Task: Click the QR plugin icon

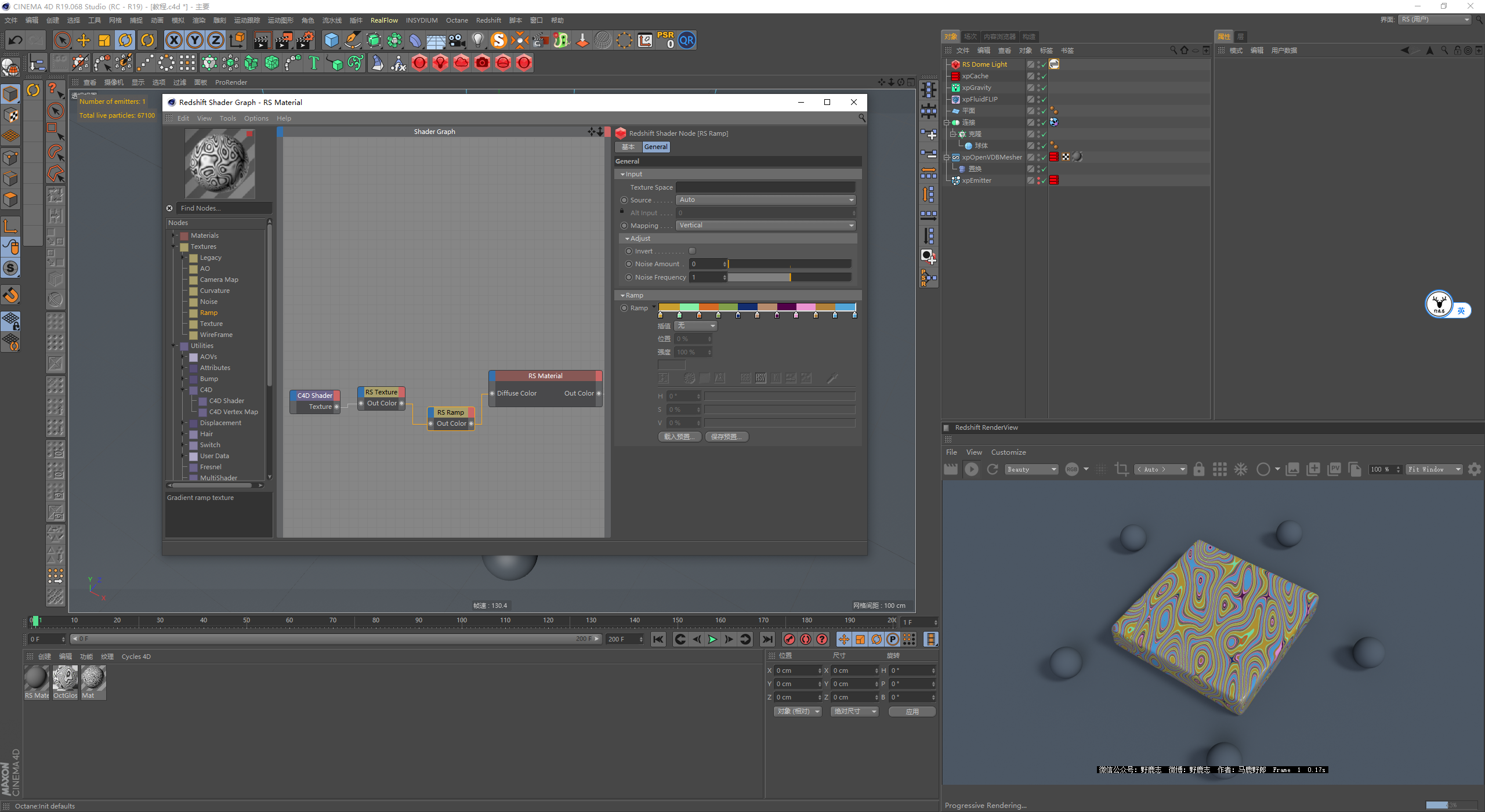Action: [x=687, y=41]
